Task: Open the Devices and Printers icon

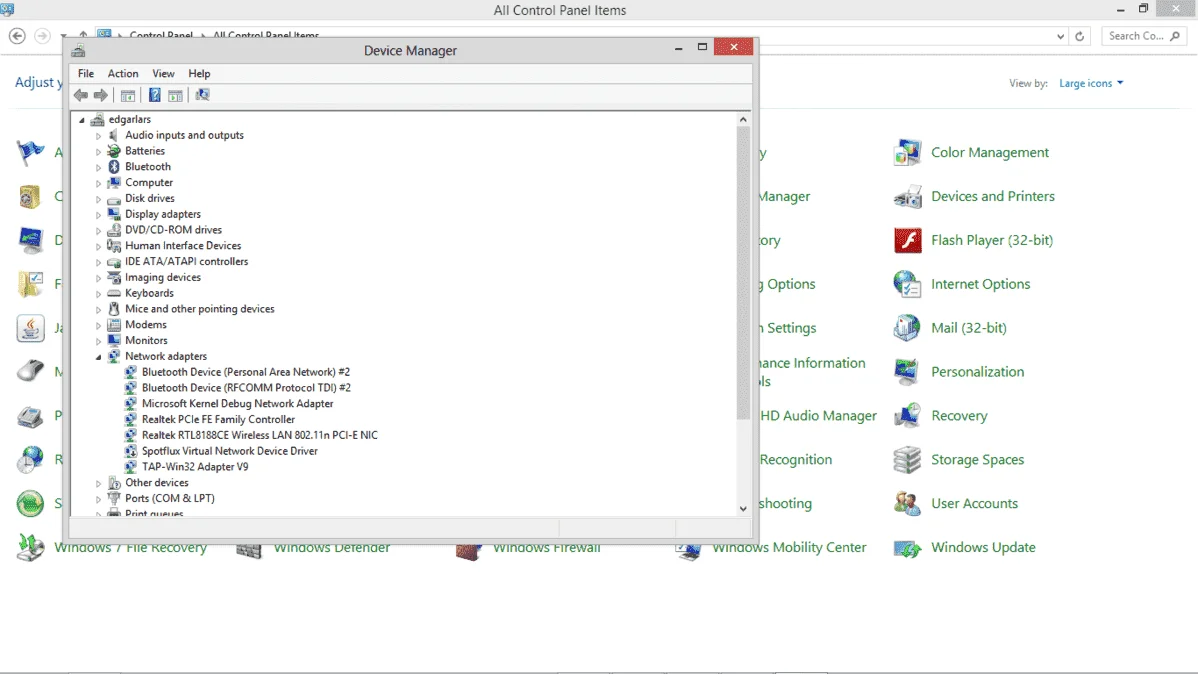Action: pyautogui.click(x=907, y=196)
